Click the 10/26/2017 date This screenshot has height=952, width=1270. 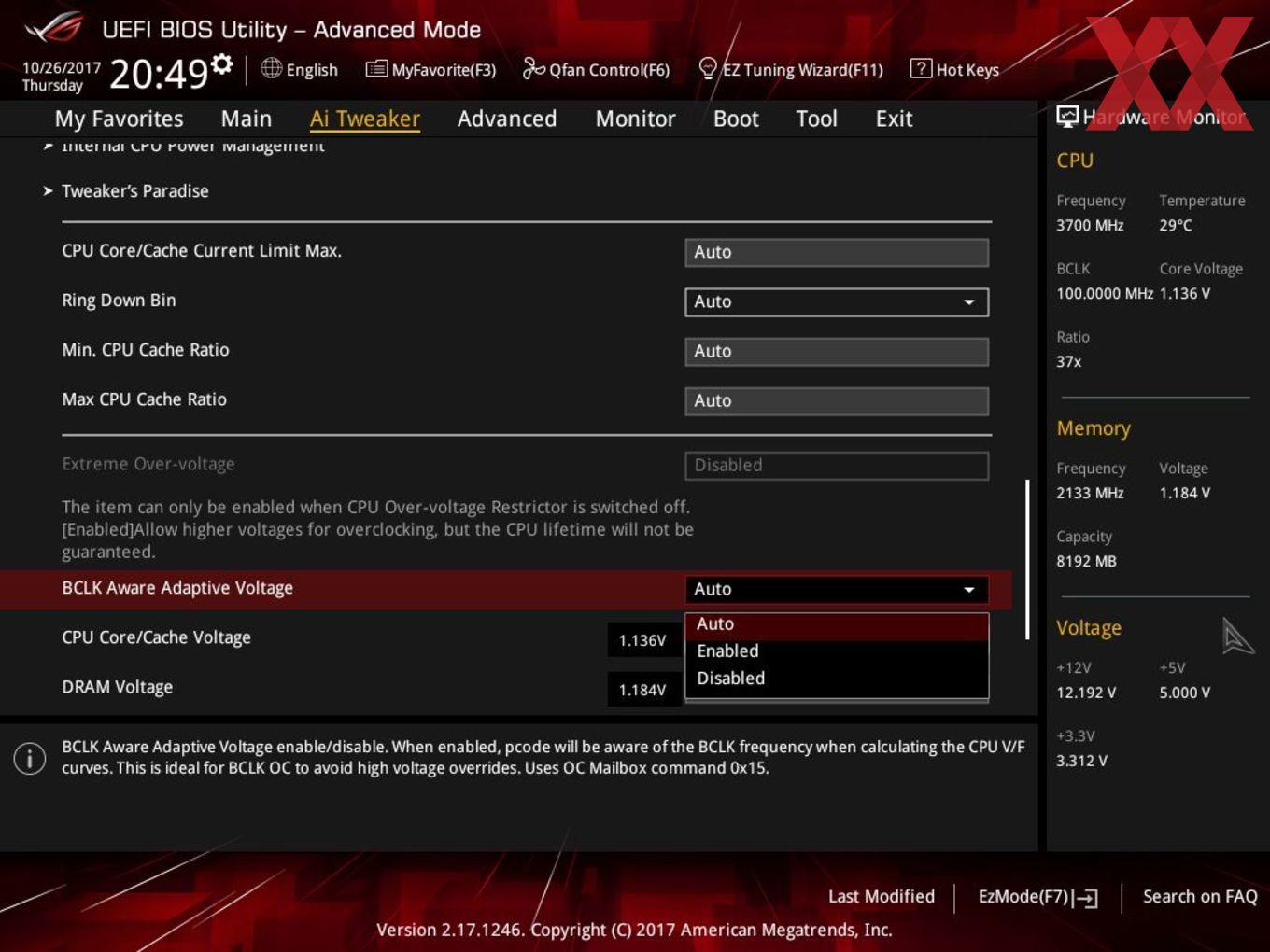[x=62, y=68]
